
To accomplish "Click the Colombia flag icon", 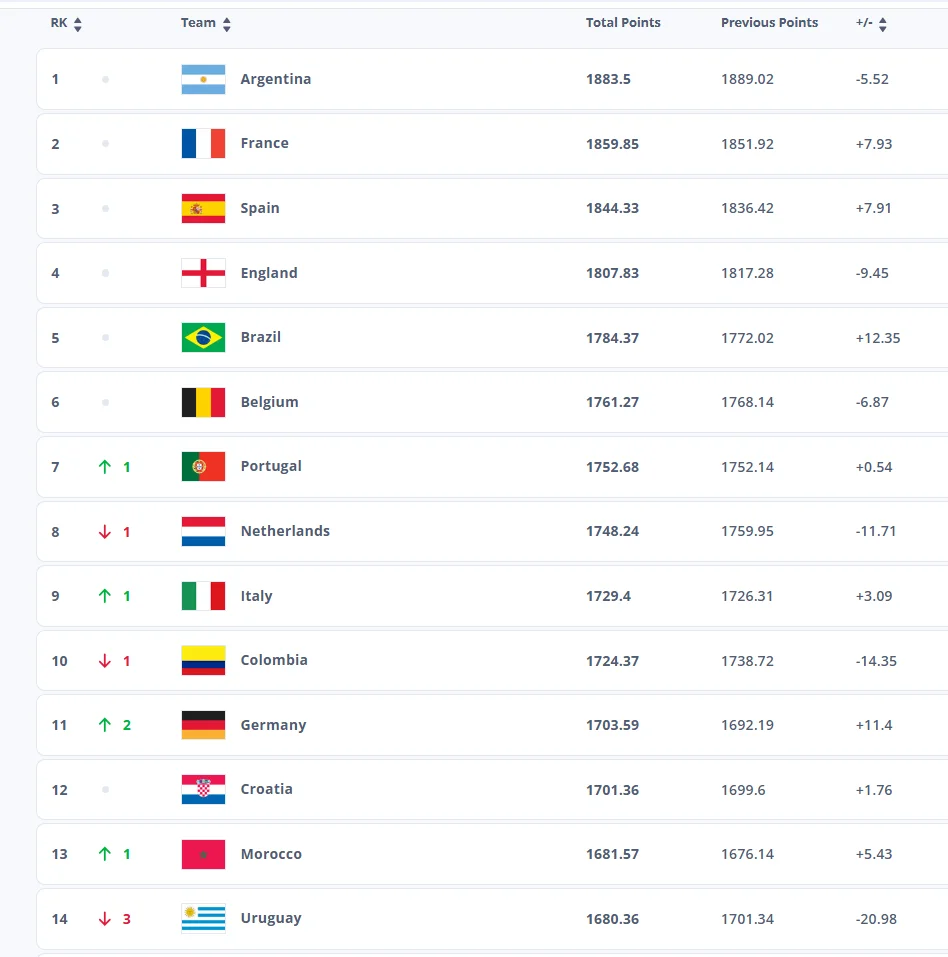I will coord(203,660).
